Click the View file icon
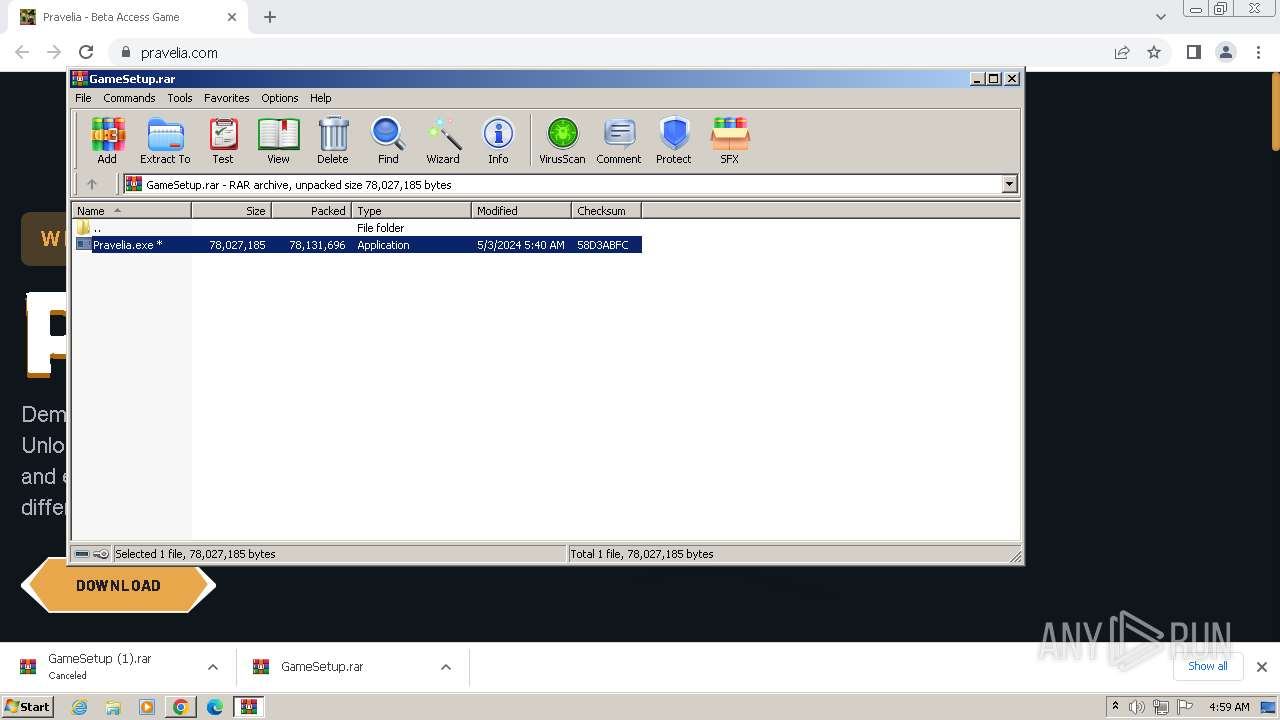1280x720 pixels. [x=278, y=140]
